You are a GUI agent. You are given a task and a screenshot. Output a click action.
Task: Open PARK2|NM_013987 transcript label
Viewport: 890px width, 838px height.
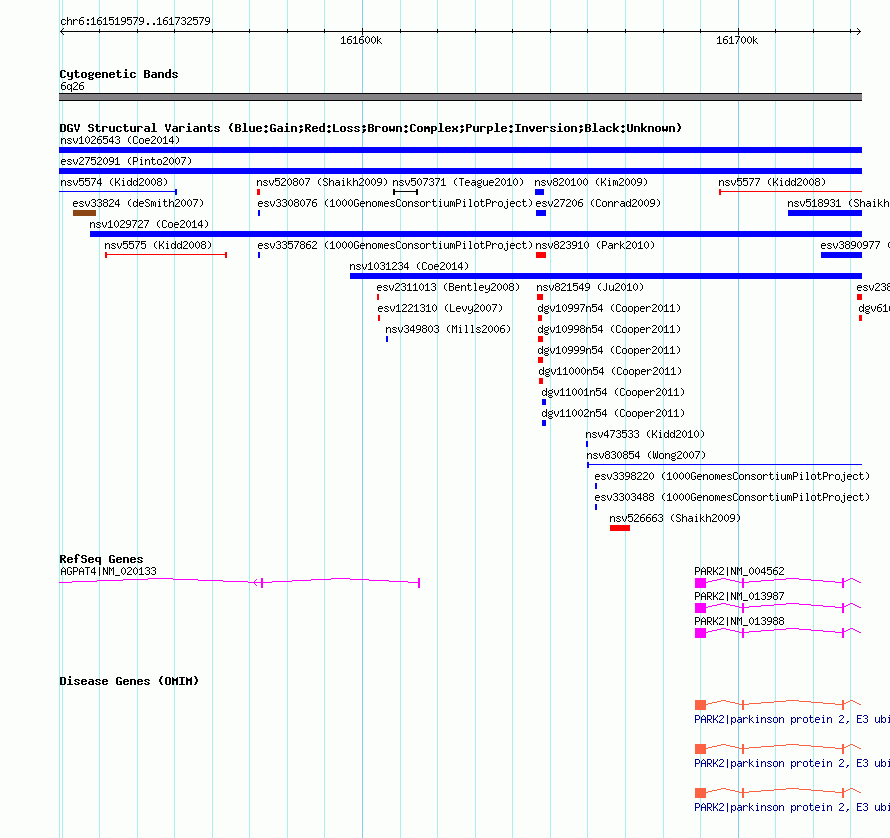coord(740,596)
